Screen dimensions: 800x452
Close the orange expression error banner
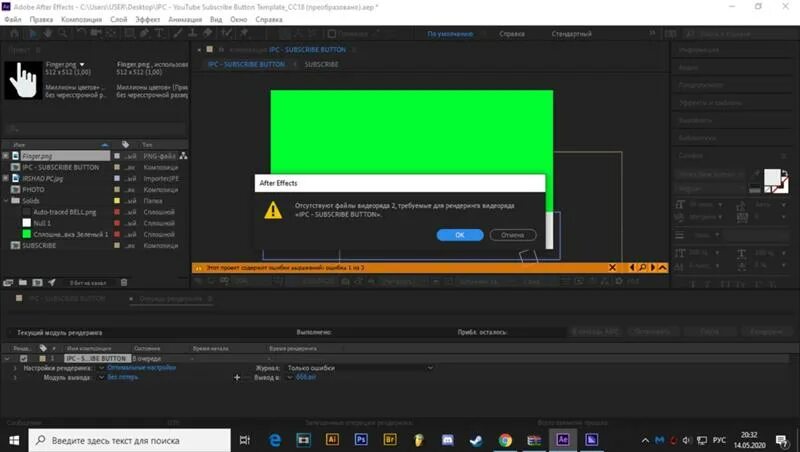coord(612,267)
